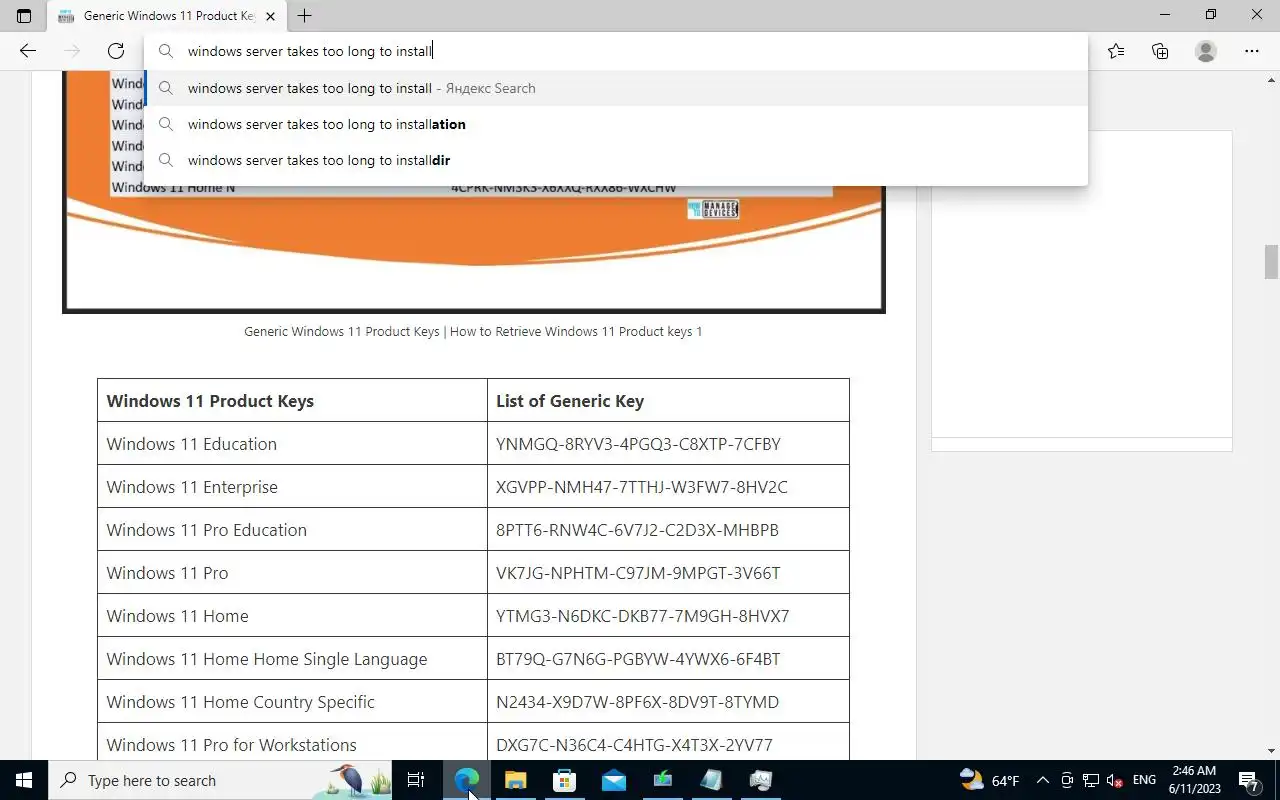Refresh the current page

point(116,51)
